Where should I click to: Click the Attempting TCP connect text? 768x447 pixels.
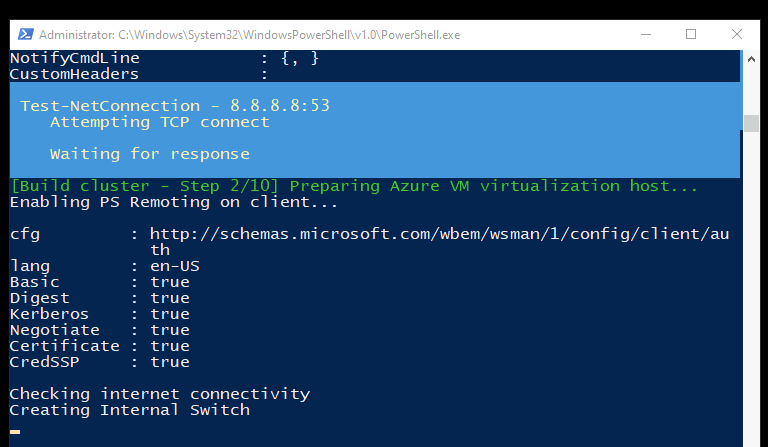[160, 122]
